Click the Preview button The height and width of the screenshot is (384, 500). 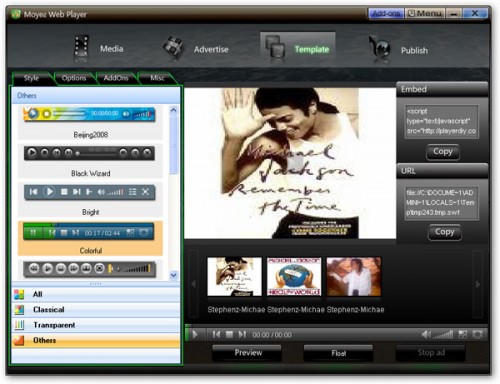248,353
